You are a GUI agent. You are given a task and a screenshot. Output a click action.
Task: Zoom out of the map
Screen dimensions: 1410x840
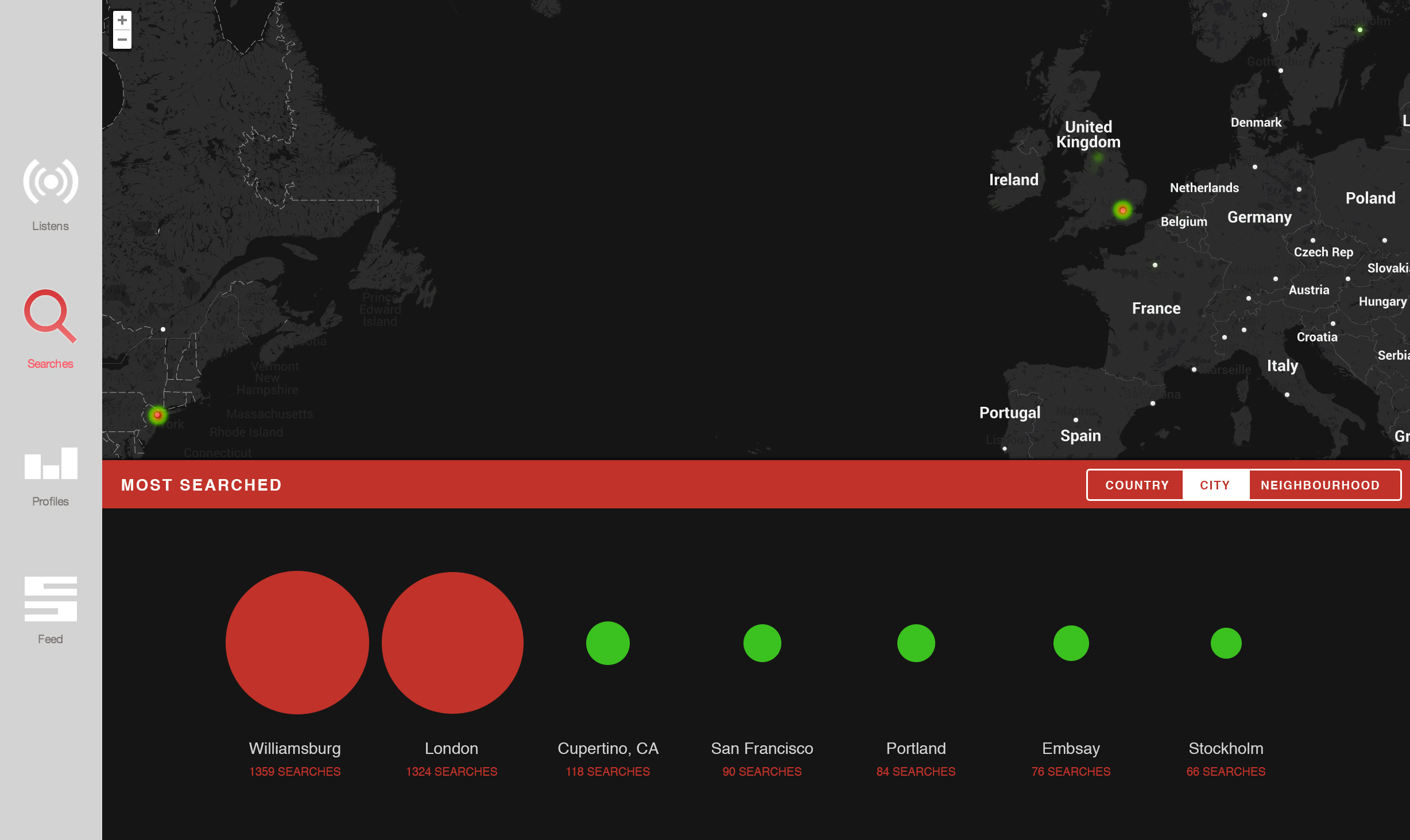[x=122, y=40]
